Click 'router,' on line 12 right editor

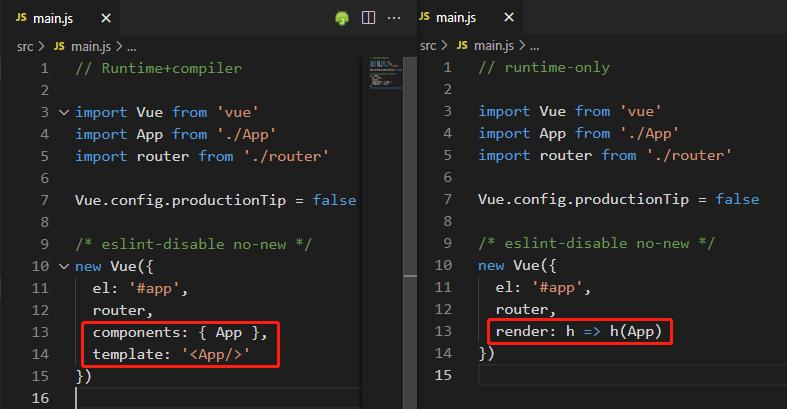[526, 310]
